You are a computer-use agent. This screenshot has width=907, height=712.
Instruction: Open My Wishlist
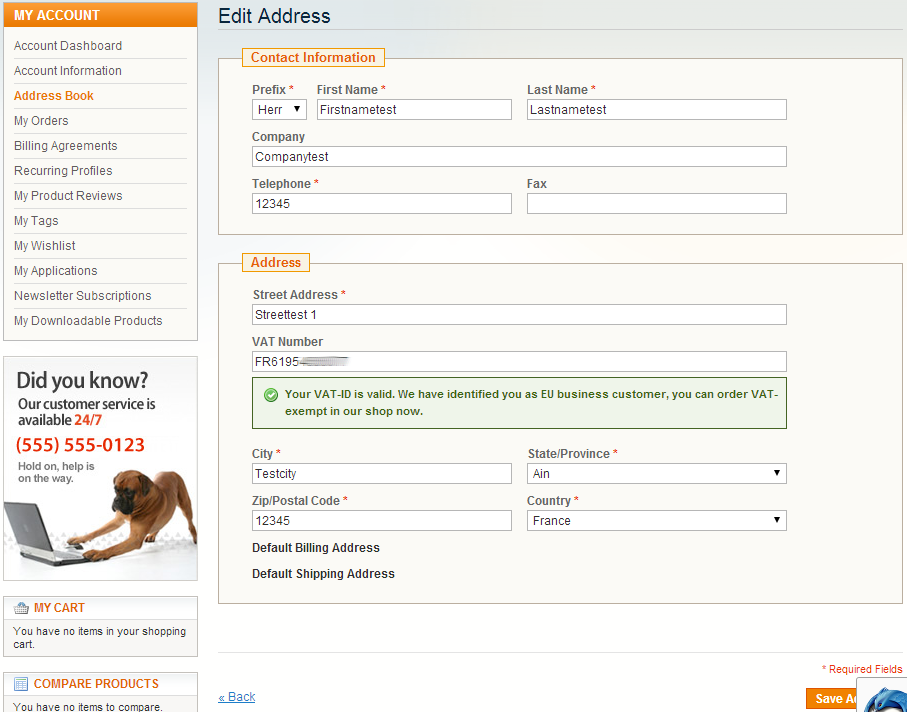[x=44, y=245]
